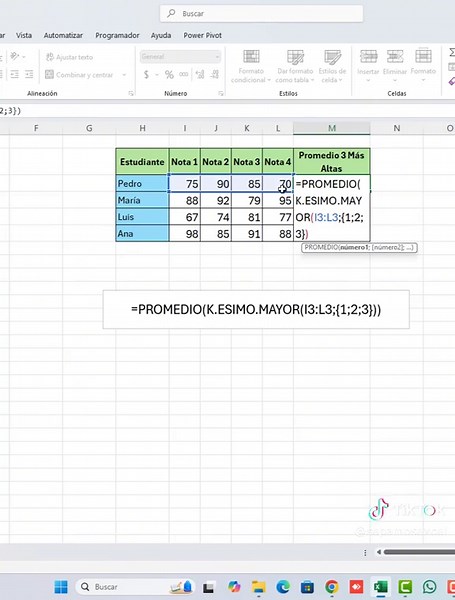Open Microsoft Store from taskbar
This screenshot has height=600, width=455.
[x=307, y=587]
